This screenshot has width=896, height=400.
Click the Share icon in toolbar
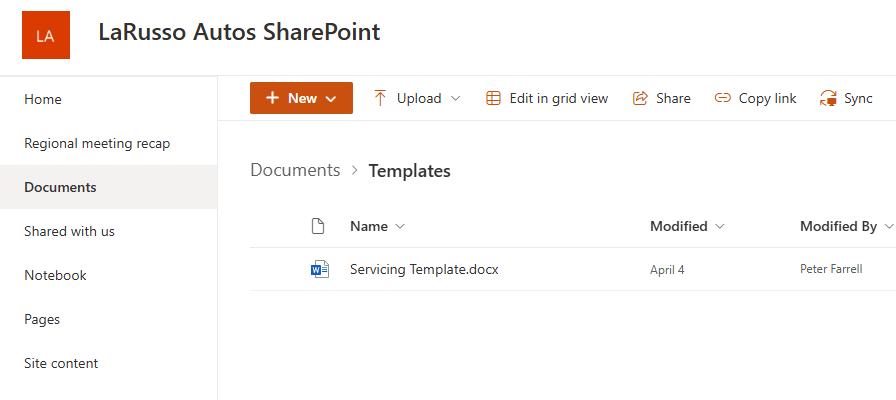tap(641, 98)
